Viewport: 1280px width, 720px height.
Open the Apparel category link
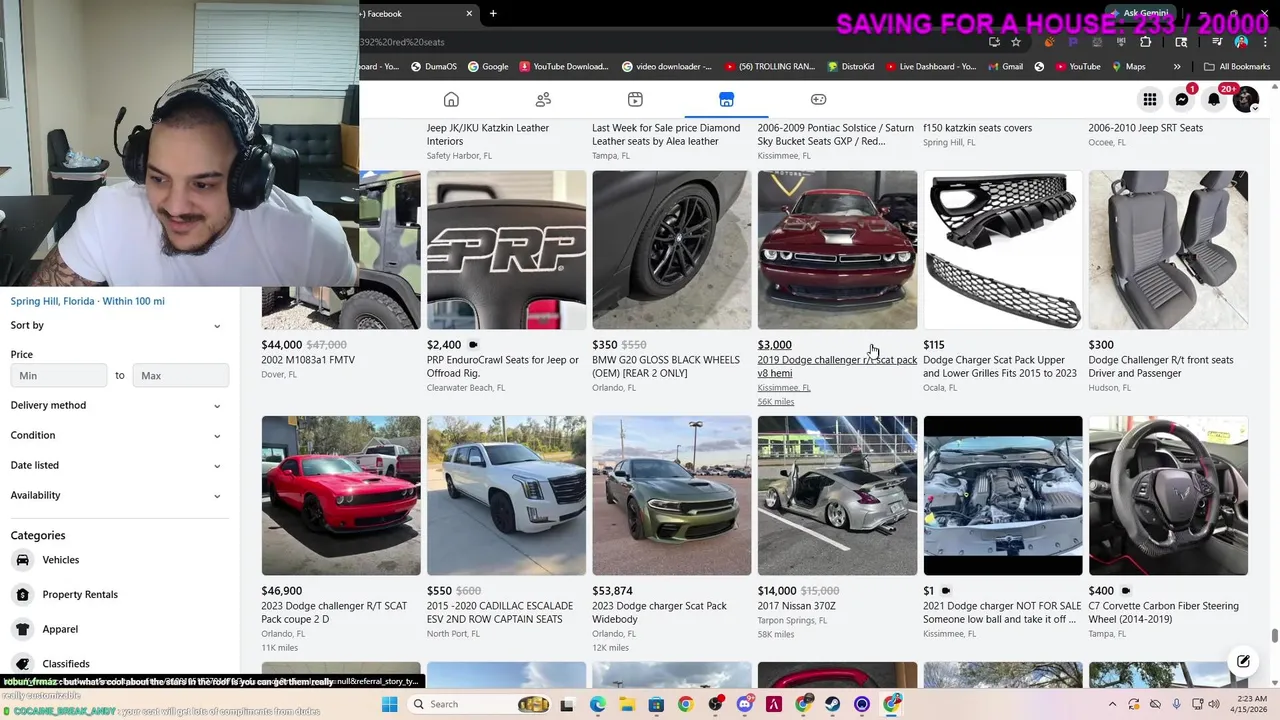click(x=60, y=629)
